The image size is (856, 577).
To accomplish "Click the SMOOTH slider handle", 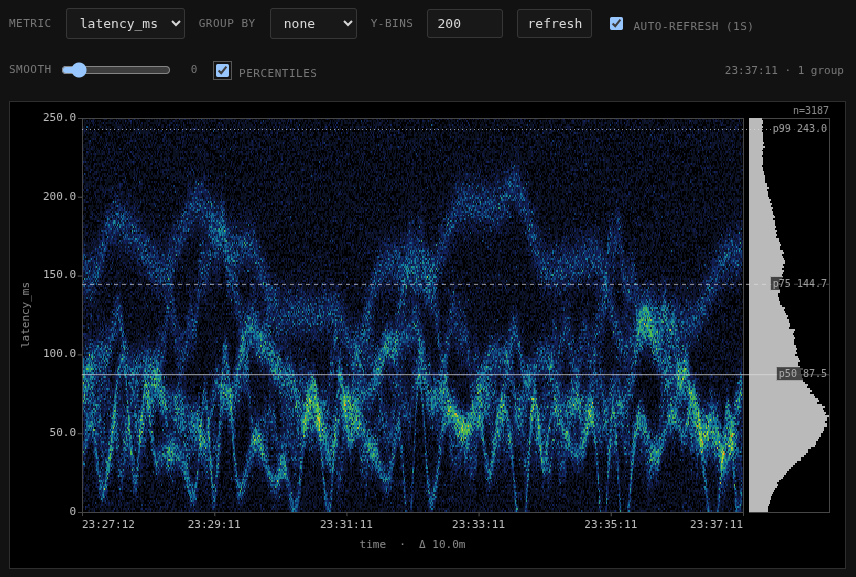I will click(79, 70).
